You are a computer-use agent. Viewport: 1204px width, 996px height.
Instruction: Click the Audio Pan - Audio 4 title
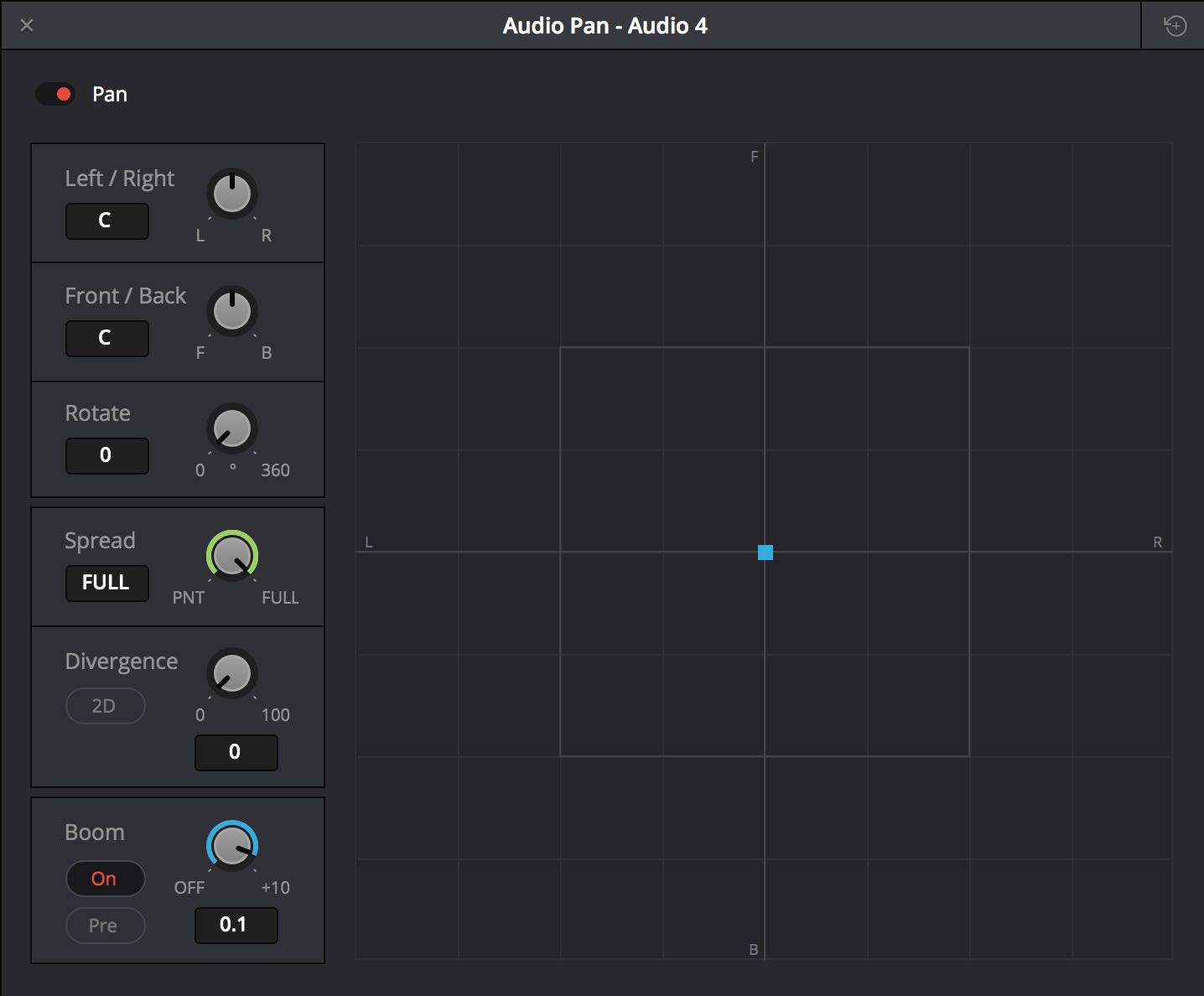[605, 26]
